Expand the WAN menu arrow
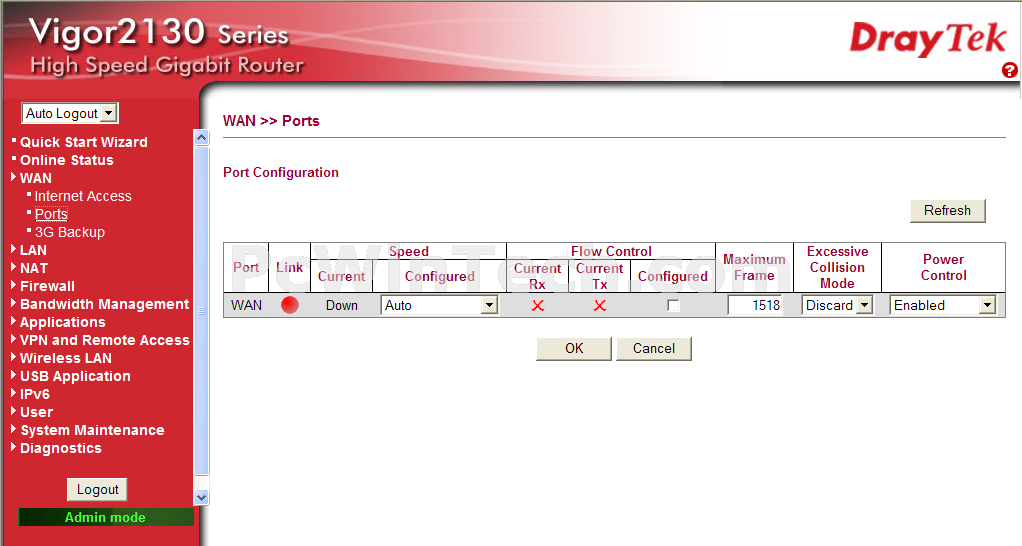 (x=14, y=177)
